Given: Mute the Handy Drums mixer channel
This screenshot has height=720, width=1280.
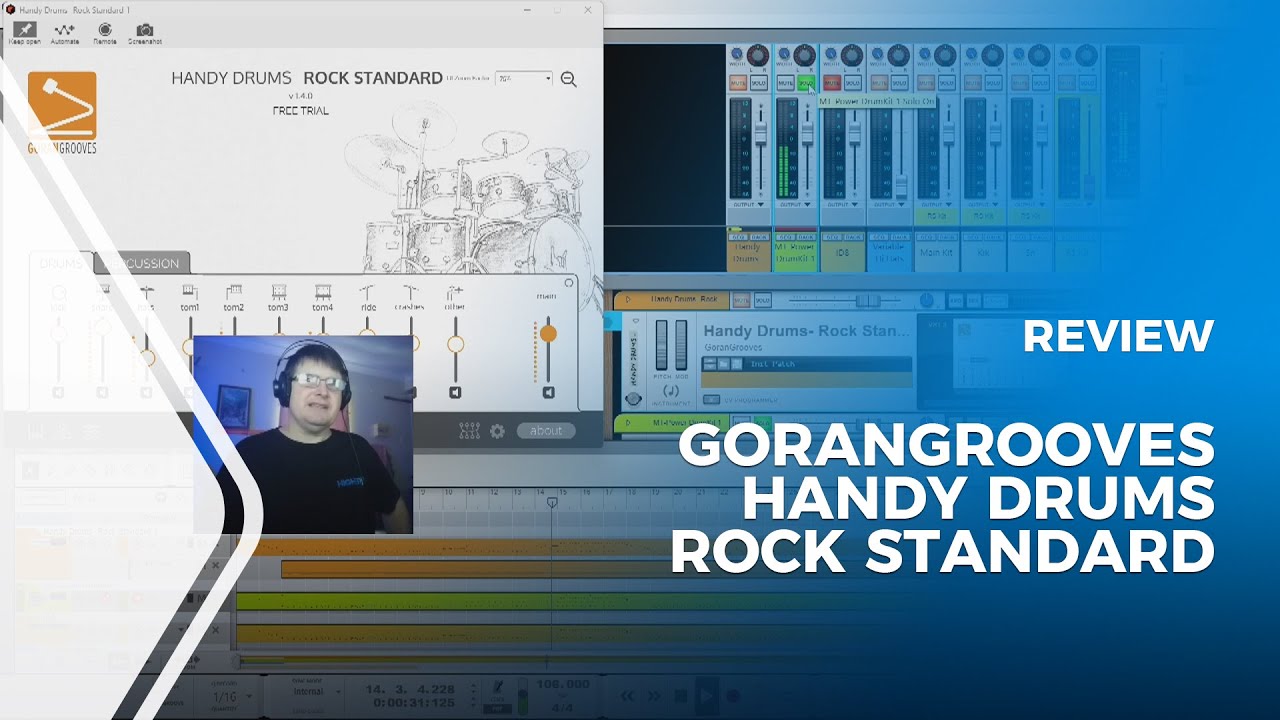Looking at the screenshot, I should point(738,83).
